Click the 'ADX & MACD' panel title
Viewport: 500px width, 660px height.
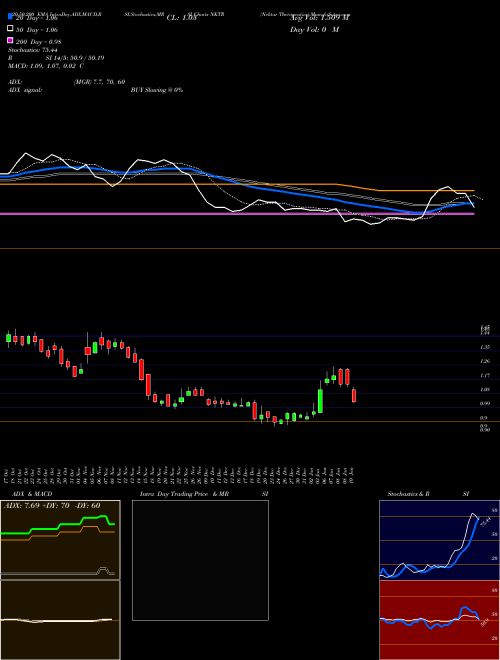[32, 494]
